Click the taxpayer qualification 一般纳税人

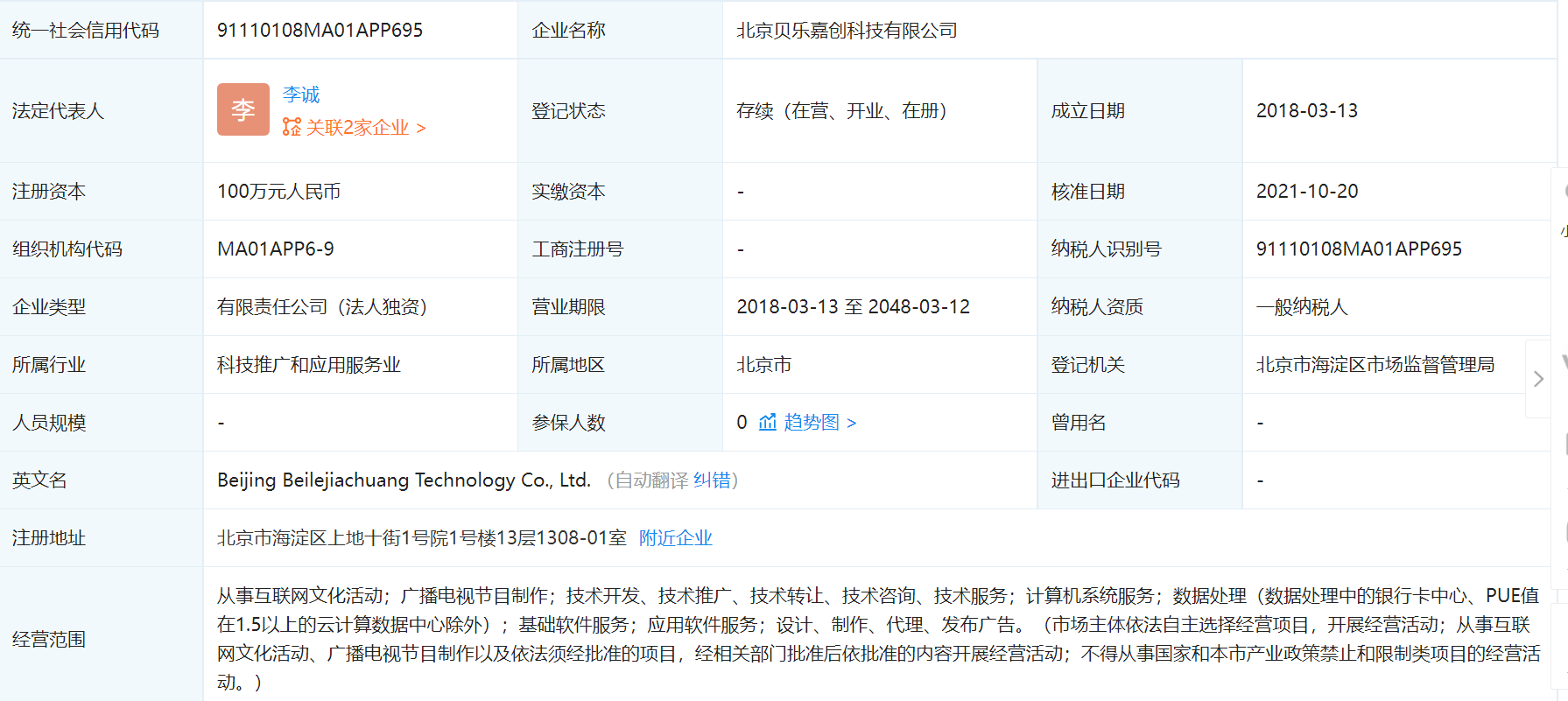tap(1301, 307)
